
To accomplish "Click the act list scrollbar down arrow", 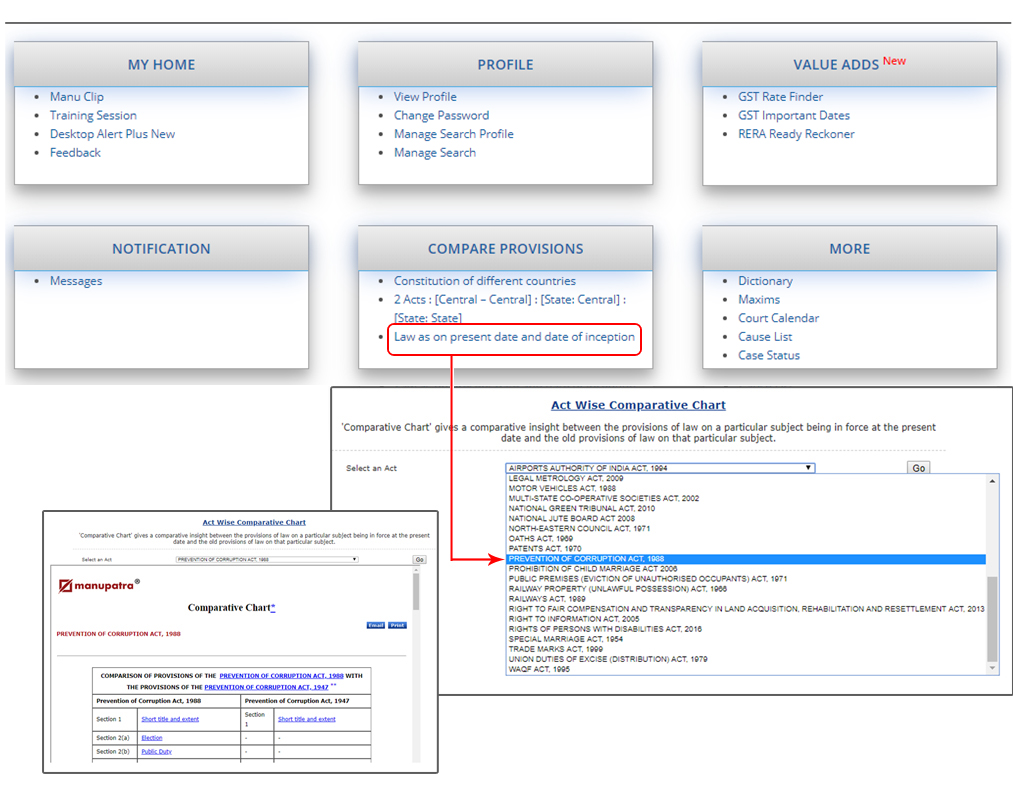I will 993,668.
